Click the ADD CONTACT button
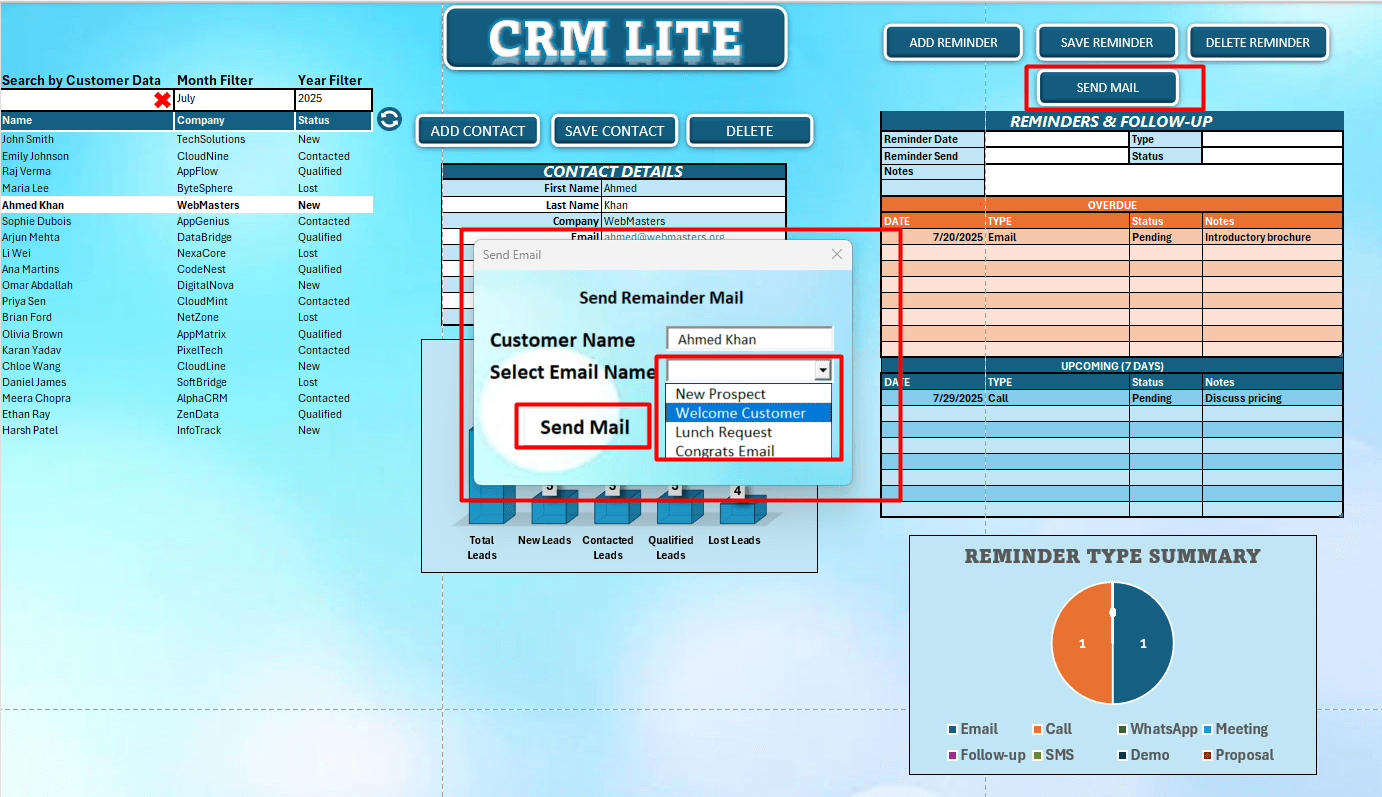The image size is (1382, 797). click(x=477, y=130)
